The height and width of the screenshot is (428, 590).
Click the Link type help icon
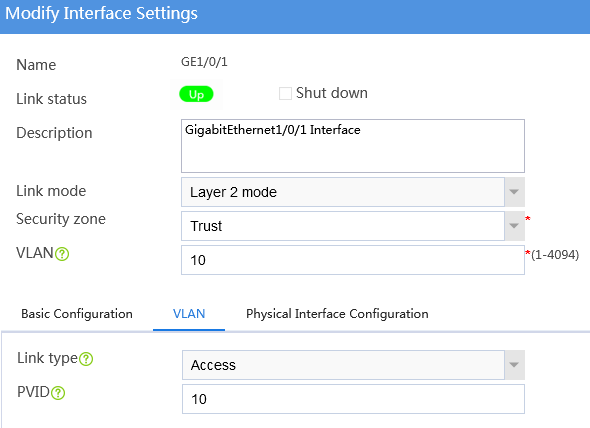click(x=86, y=359)
